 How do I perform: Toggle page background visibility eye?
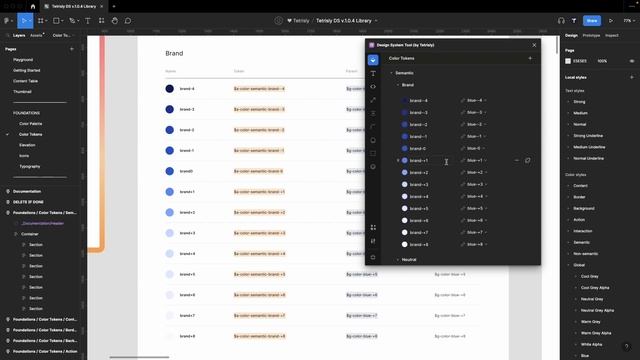click(631, 61)
